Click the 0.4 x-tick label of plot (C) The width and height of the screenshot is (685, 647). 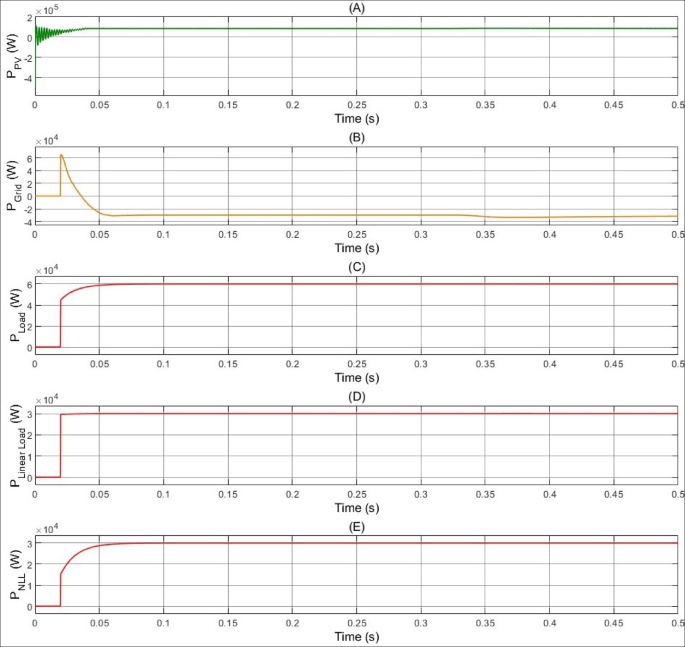coord(549,364)
